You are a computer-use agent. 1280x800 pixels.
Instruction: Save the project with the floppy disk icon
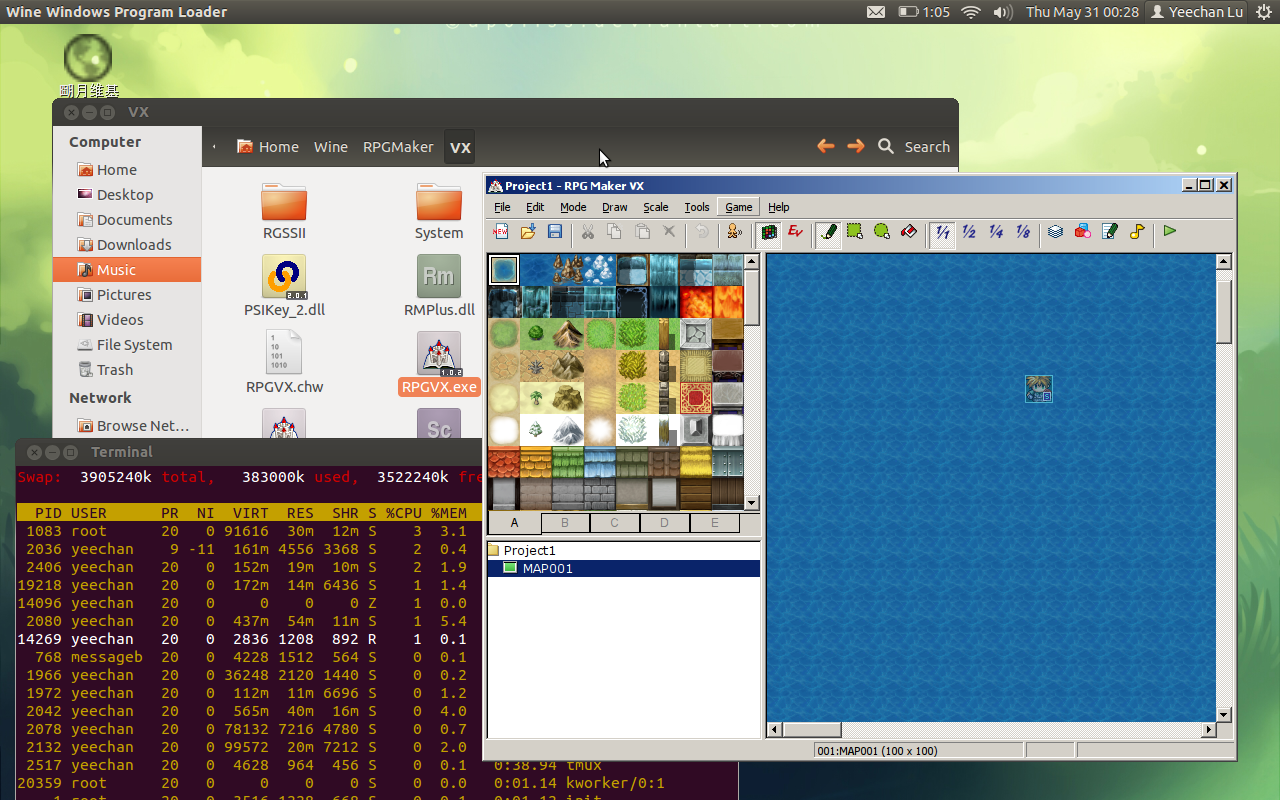(555, 232)
